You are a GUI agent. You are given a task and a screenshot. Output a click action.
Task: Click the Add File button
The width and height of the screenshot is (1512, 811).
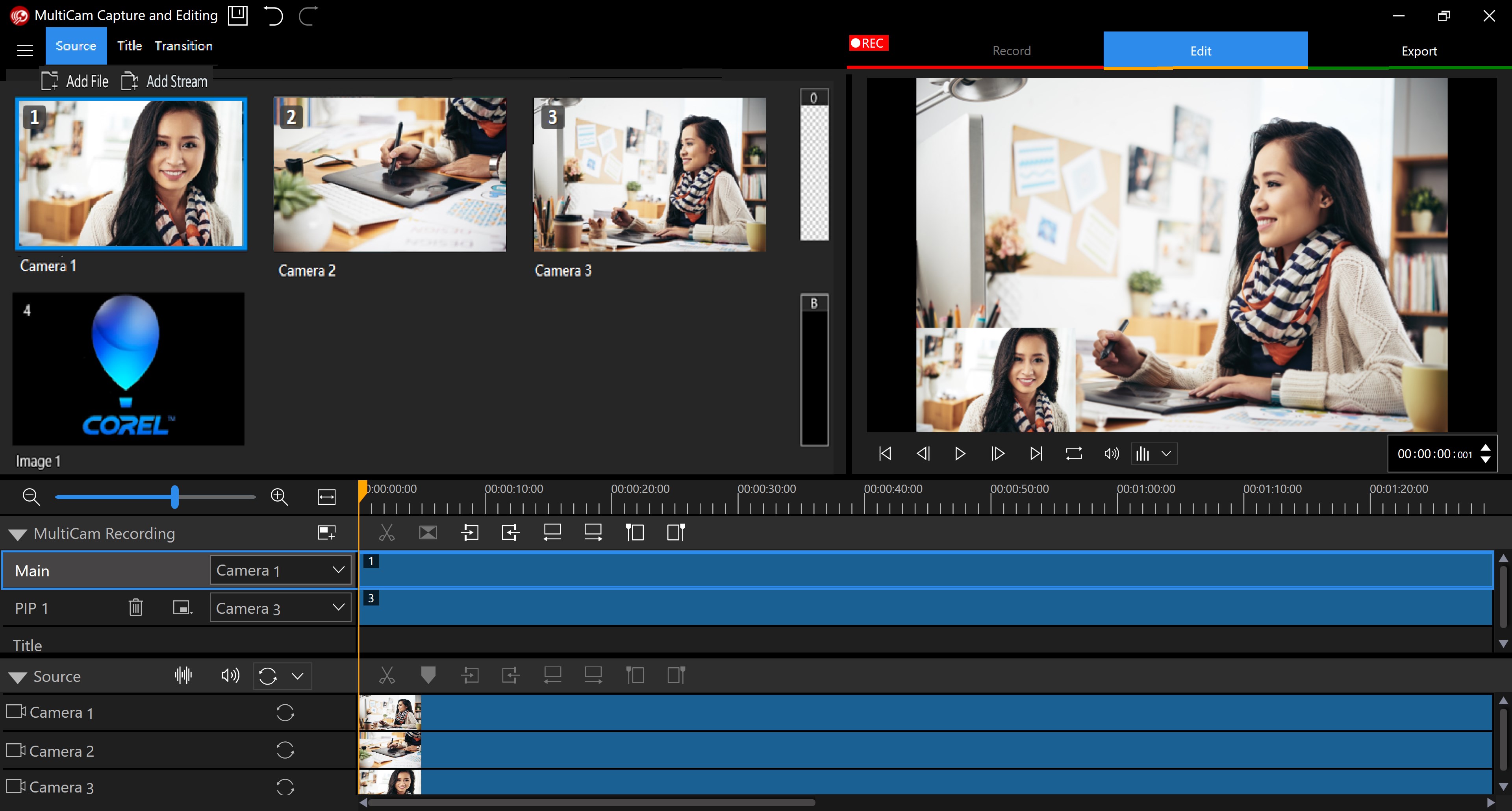pos(75,81)
